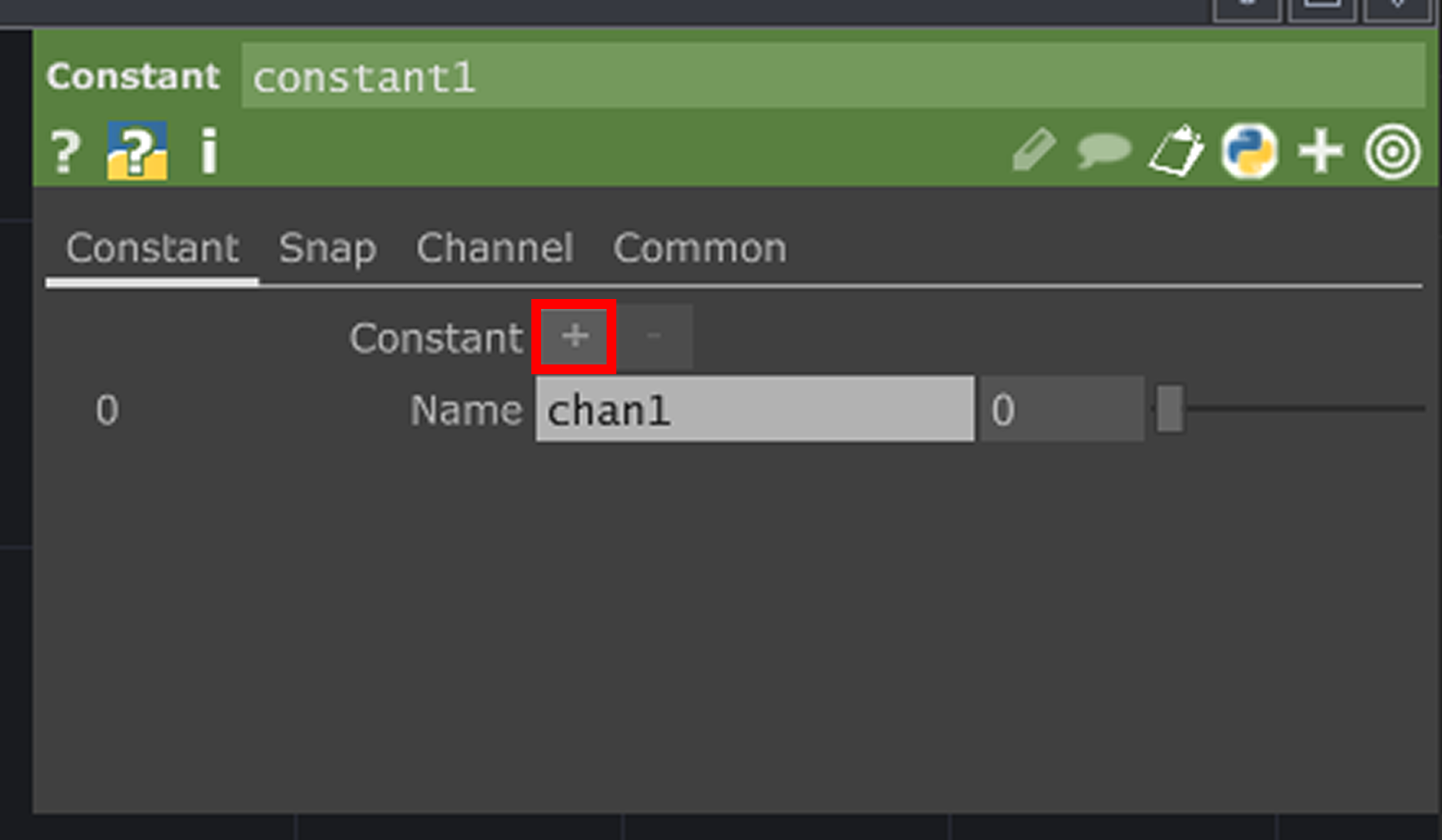Select the Constant parameter tab
The width and height of the screenshot is (1442, 840).
(152, 248)
